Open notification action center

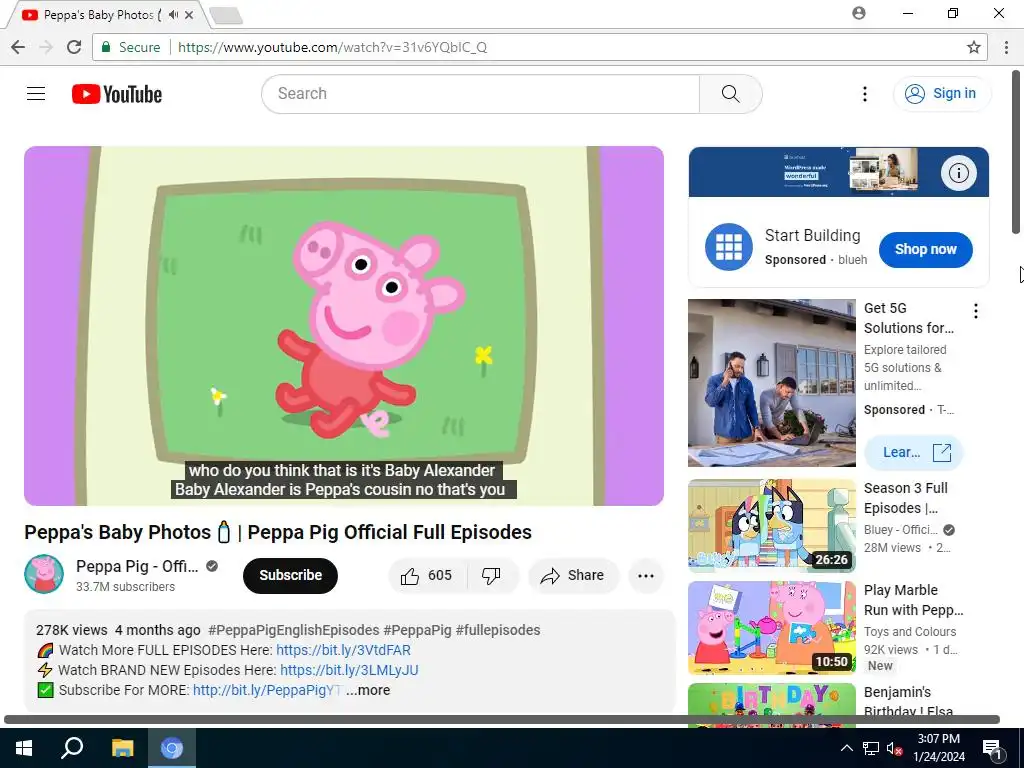(992, 748)
